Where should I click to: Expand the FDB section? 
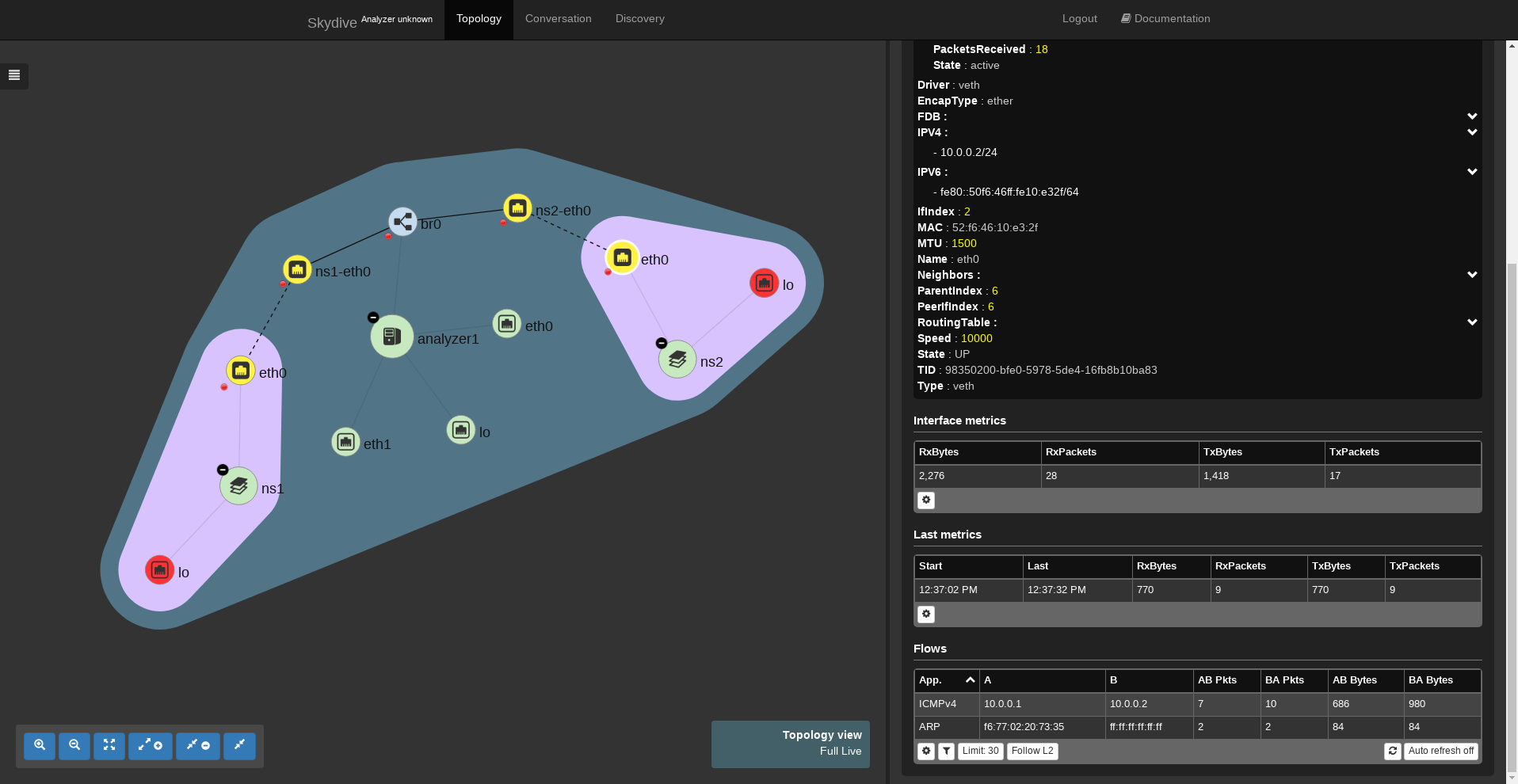[1472, 116]
